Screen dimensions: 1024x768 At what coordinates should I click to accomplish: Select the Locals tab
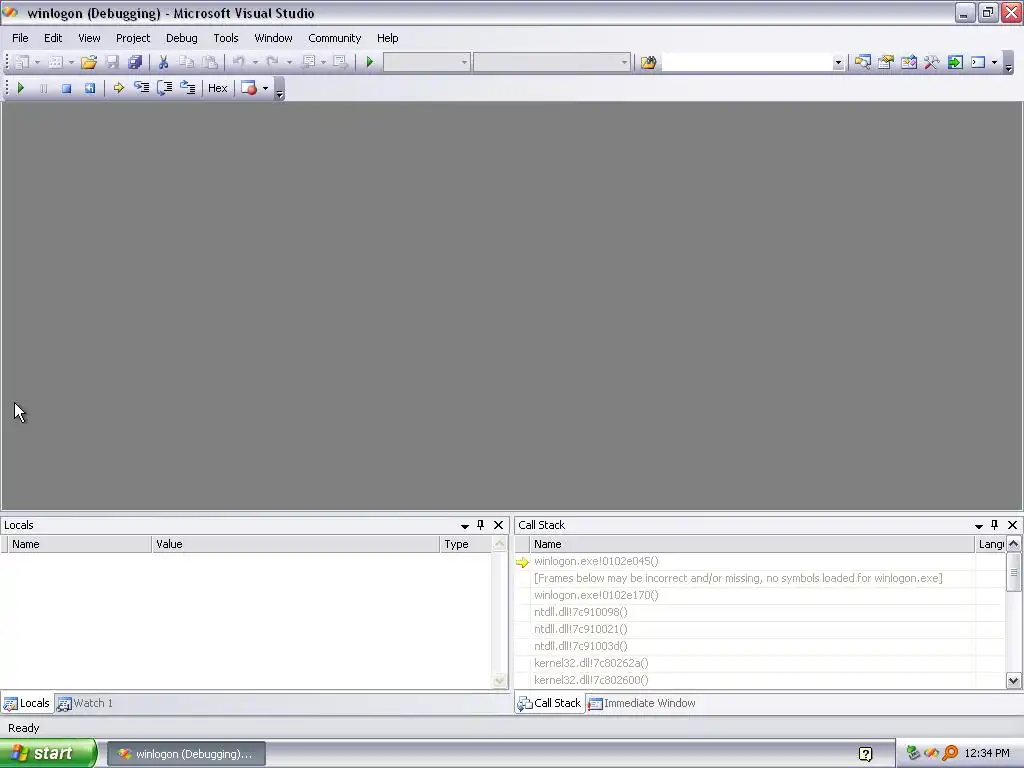click(27, 703)
